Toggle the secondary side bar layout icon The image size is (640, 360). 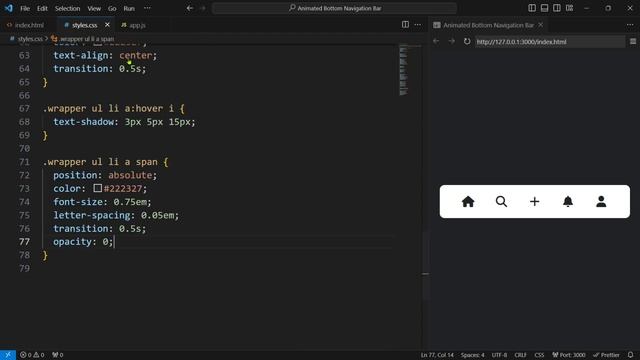(557, 8)
